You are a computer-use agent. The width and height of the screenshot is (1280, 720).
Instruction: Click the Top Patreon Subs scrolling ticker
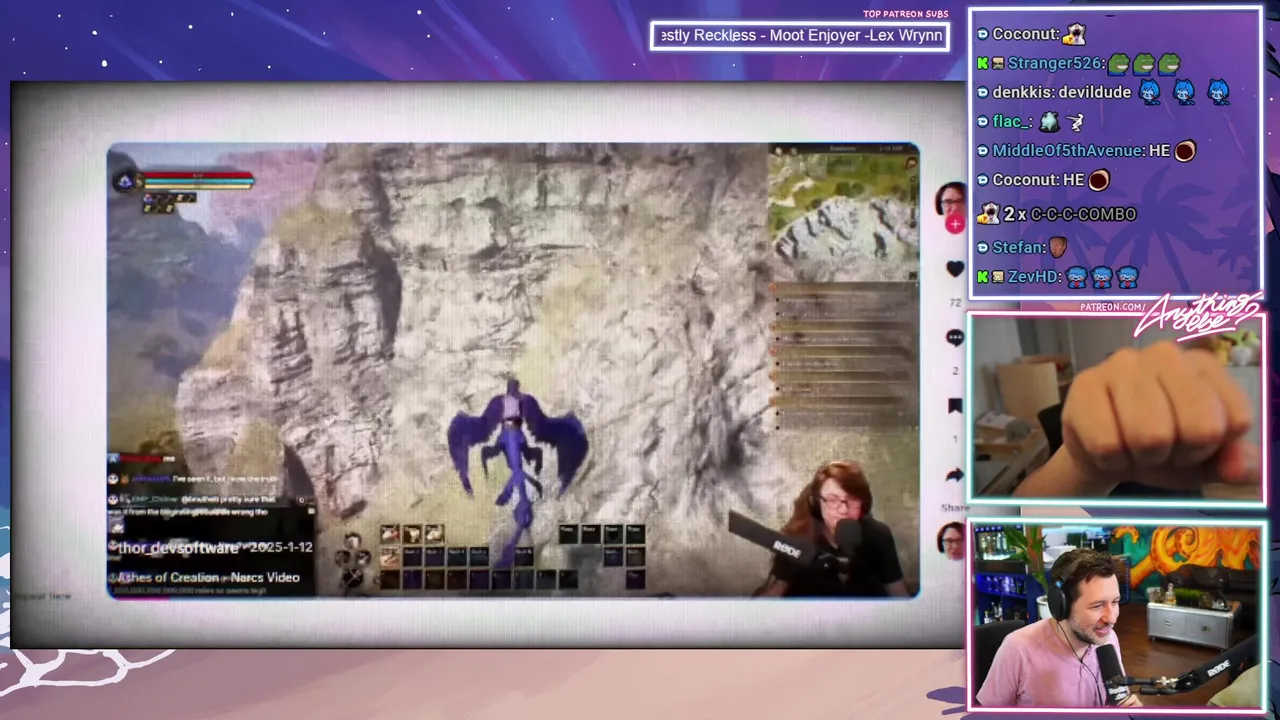point(799,36)
